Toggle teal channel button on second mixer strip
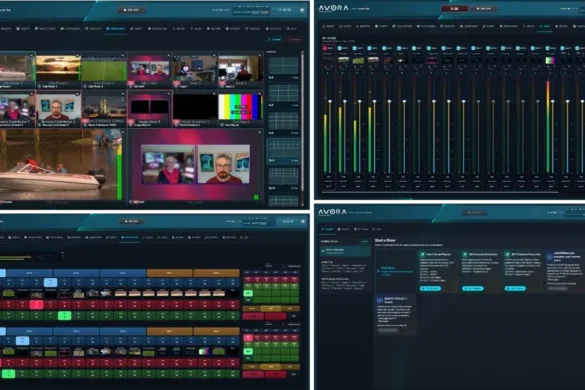The image size is (585, 390). coord(340,48)
